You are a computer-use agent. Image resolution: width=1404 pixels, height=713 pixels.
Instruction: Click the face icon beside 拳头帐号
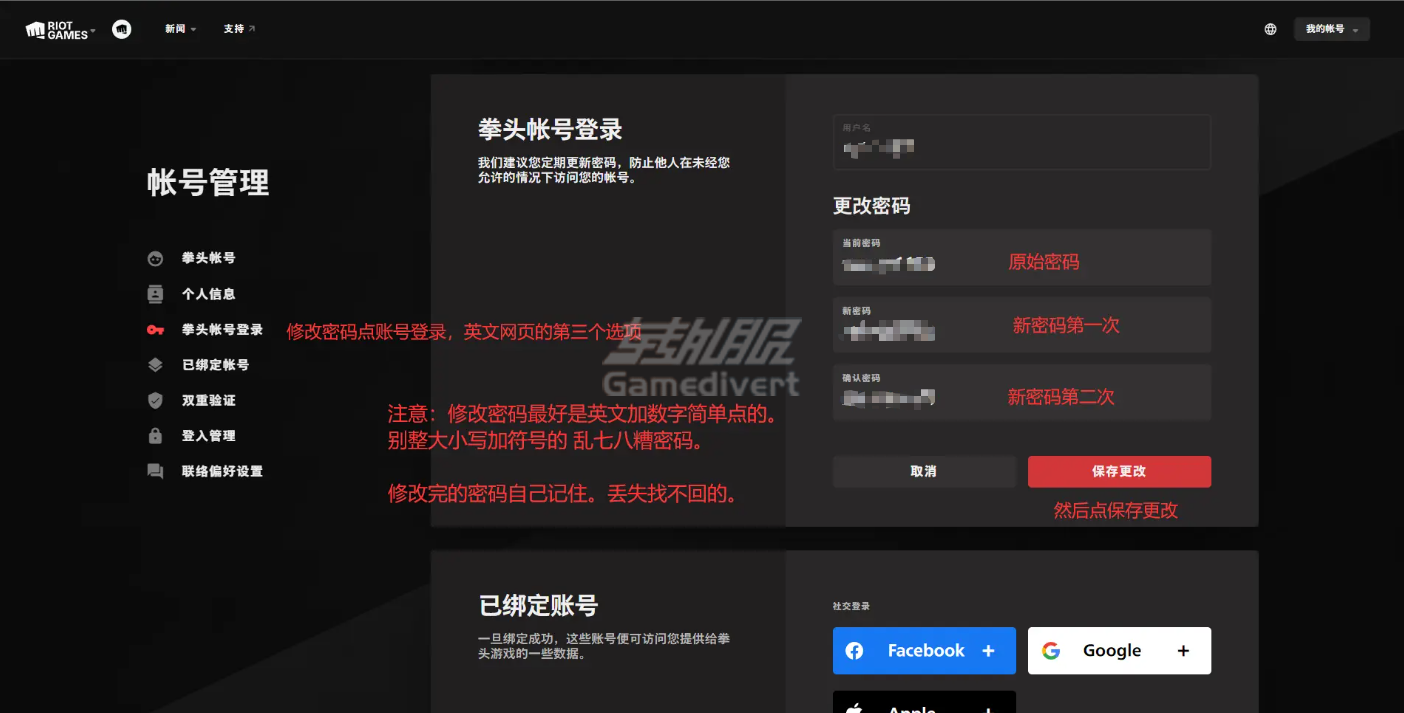(x=155, y=259)
